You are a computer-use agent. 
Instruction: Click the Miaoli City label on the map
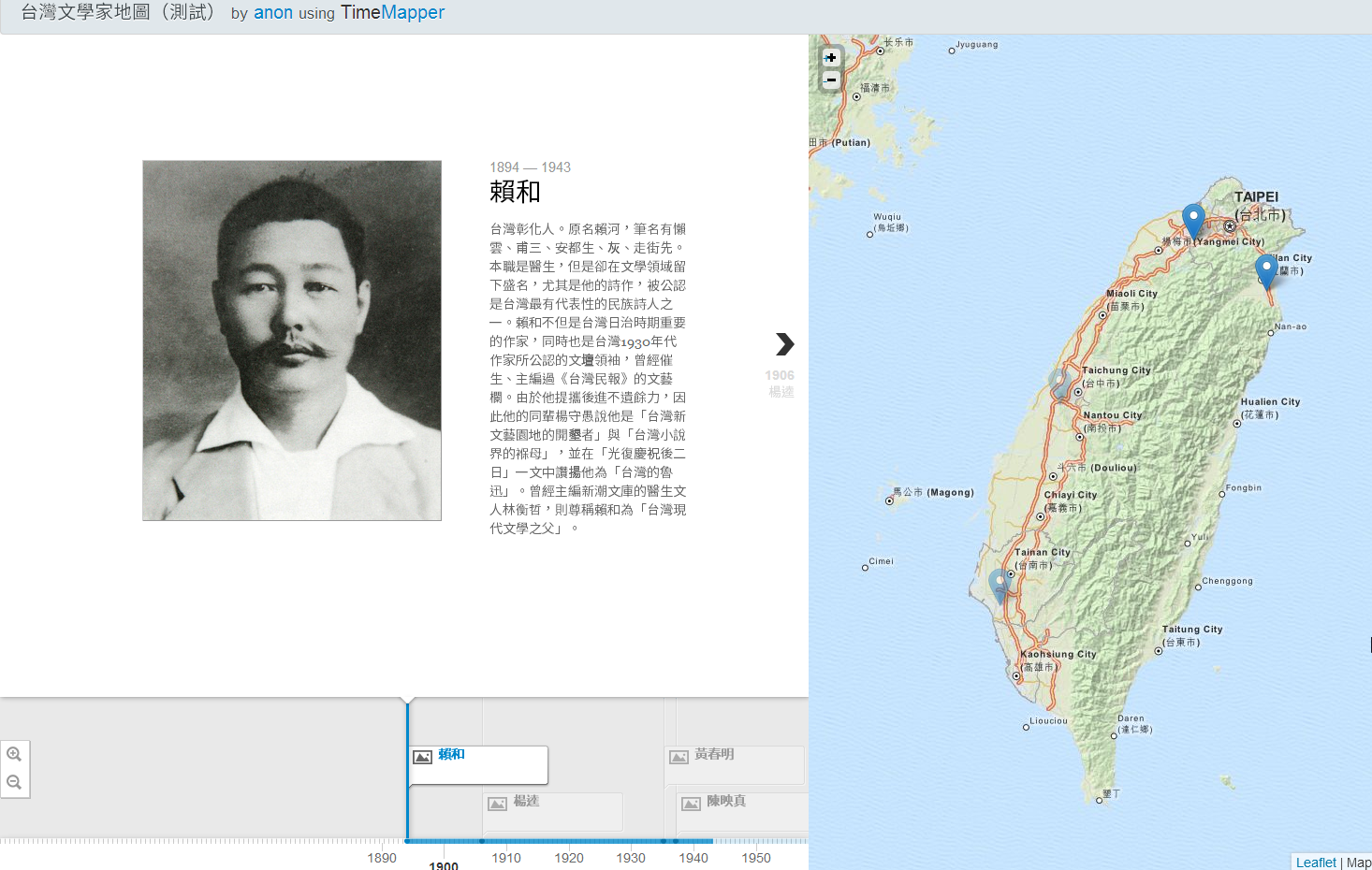coord(1132,294)
